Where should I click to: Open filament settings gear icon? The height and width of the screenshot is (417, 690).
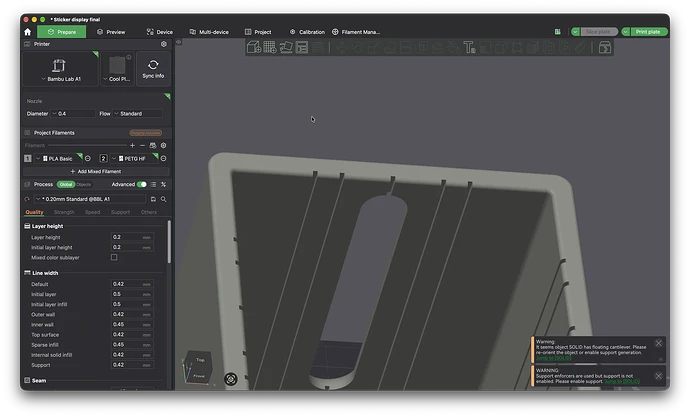163,145
